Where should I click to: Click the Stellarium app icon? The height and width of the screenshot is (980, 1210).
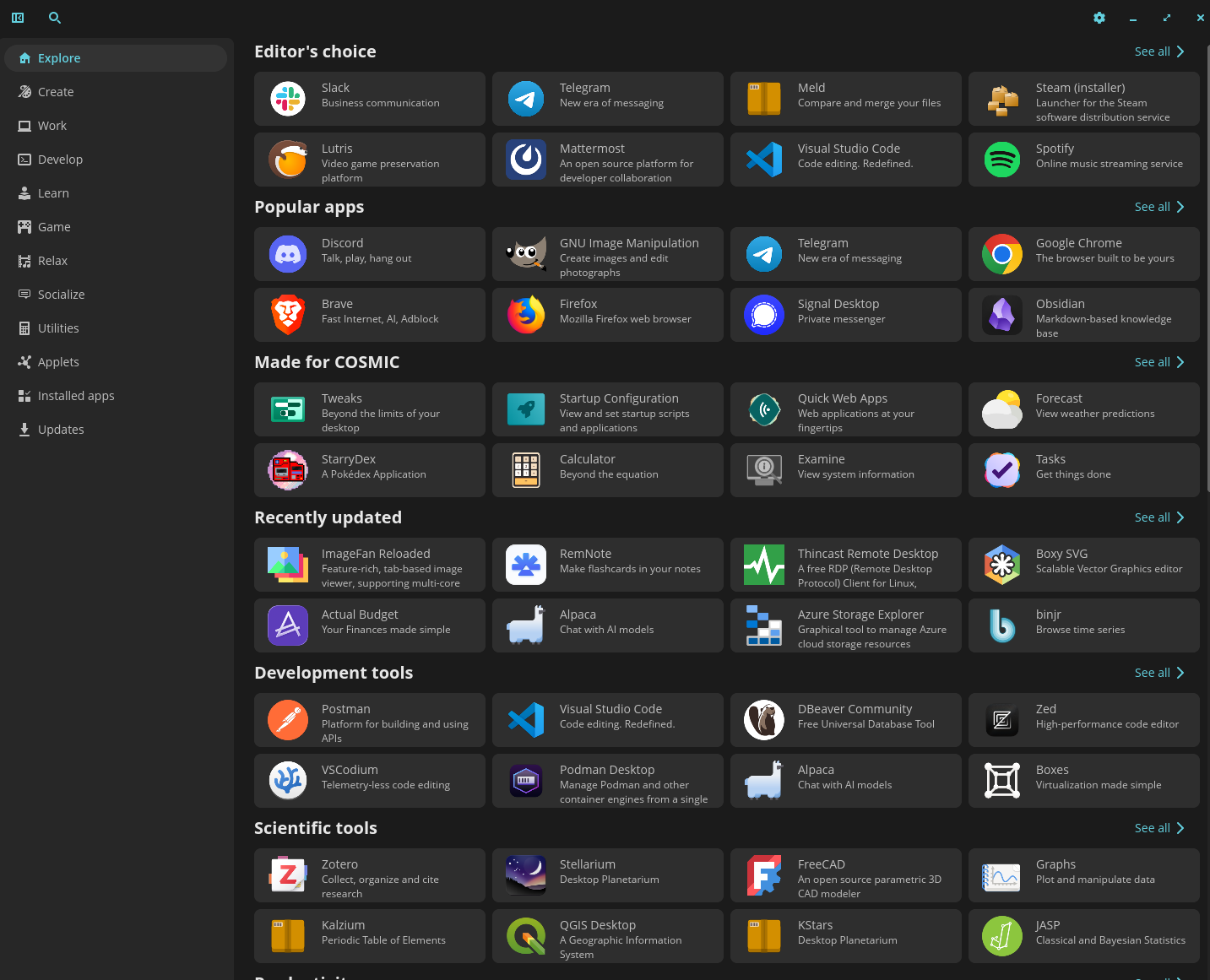point(526,875)
